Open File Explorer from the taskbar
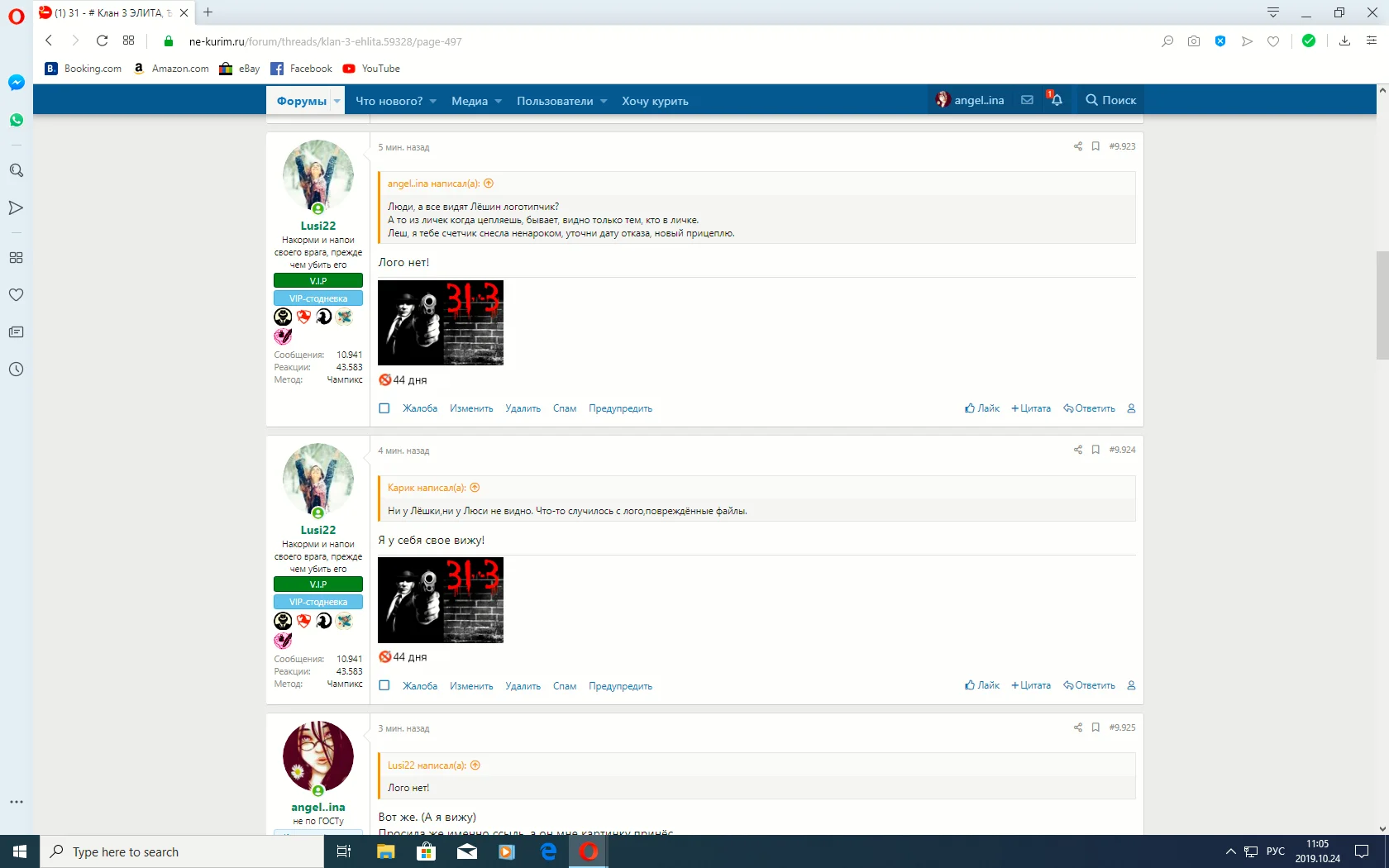 coord(386,851)
